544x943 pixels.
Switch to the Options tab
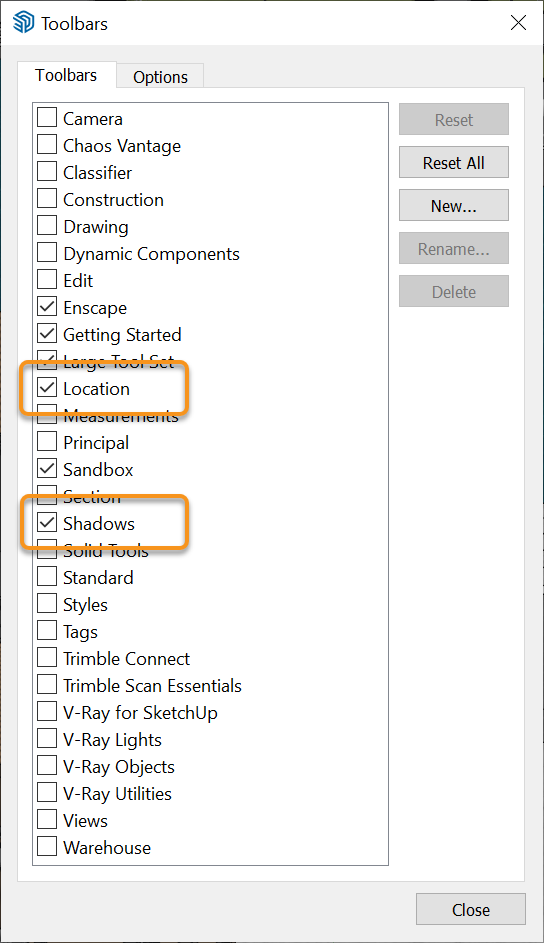point(160,76)
